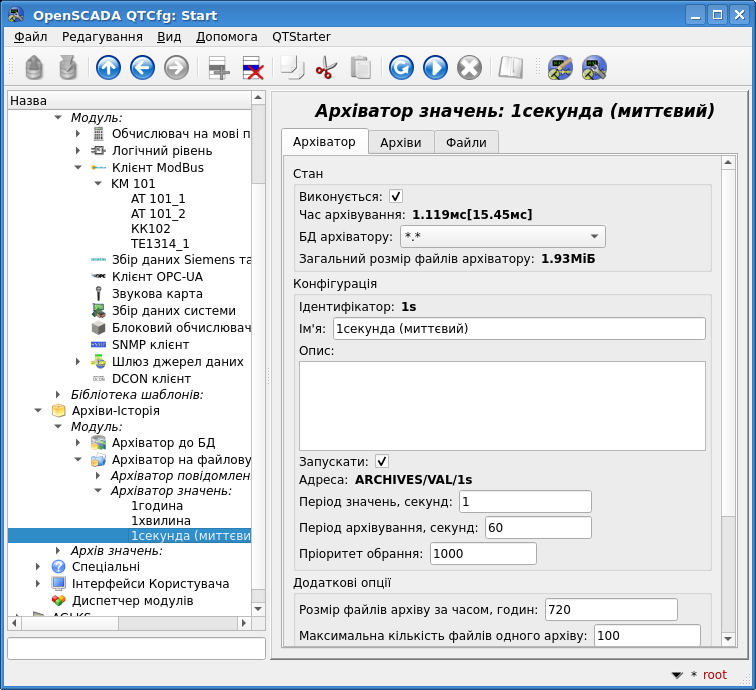
Task: Stop periodic refresh with X icon
Action: pyautogui.click(x=470, y=67)
